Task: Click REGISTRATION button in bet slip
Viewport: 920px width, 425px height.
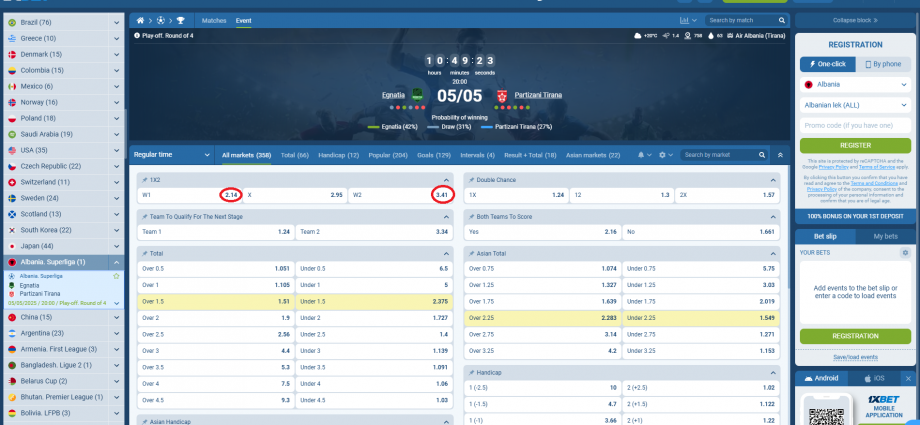Action: [855, 336]
